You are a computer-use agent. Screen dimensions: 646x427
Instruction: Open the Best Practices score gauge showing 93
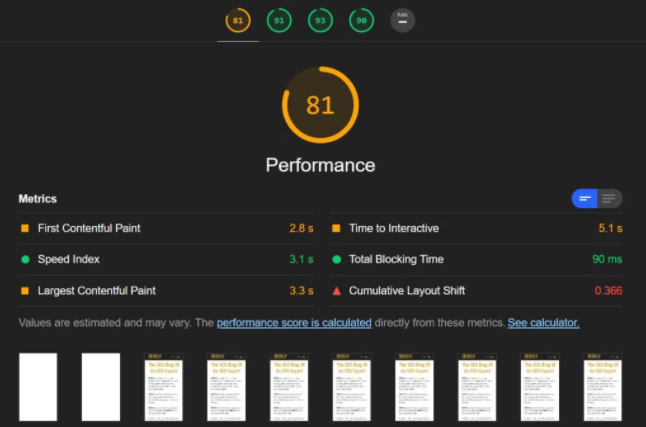[320, 20]
